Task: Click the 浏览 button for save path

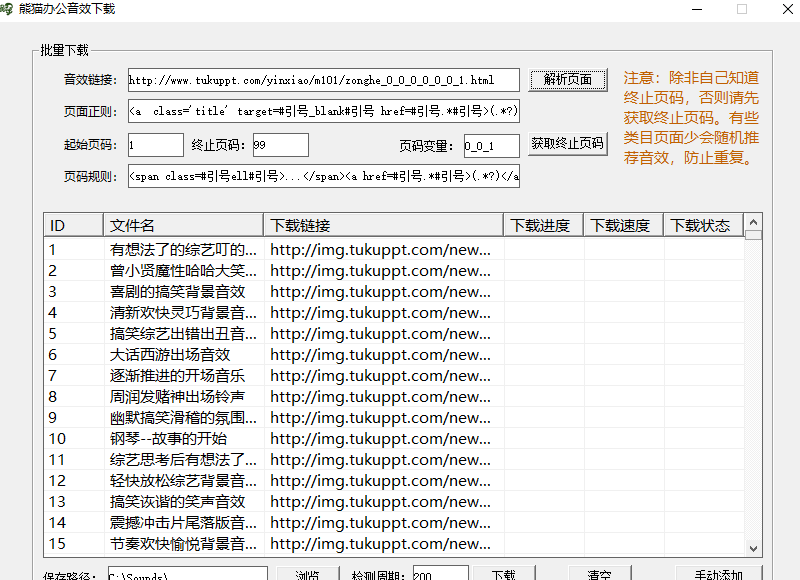Action: pos(306,574)
